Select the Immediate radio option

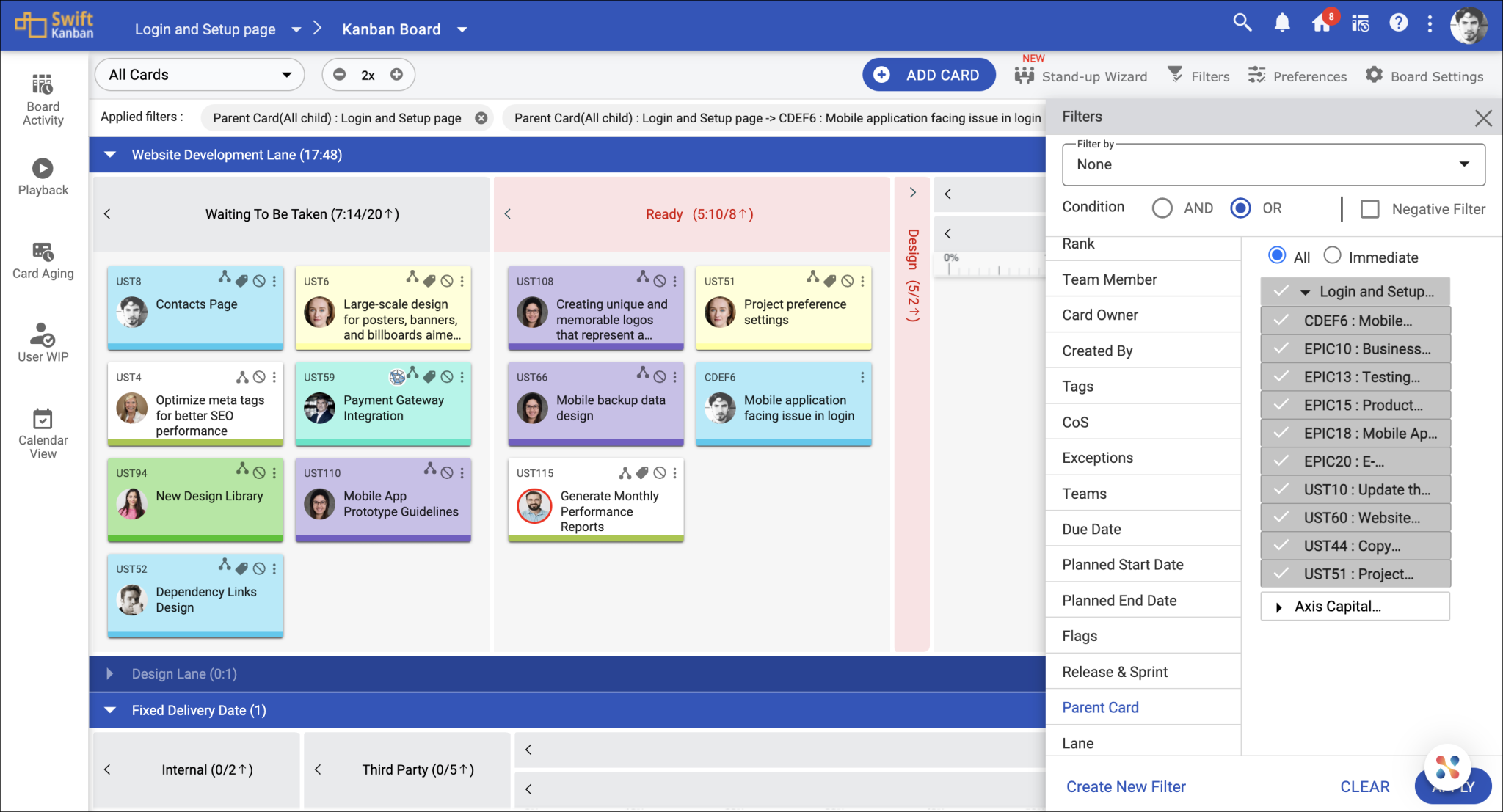point(1333,255)
